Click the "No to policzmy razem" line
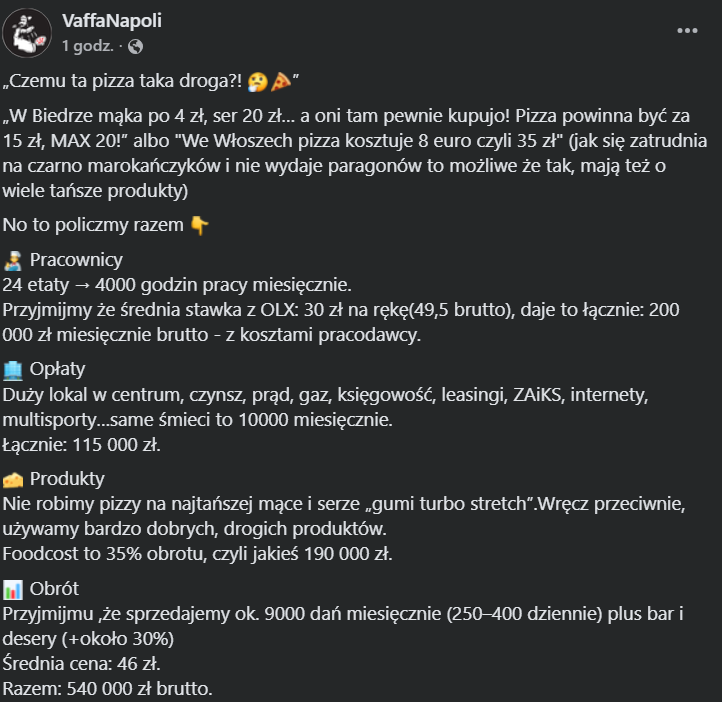The height and width of the screenshot is (702, 722). point(94,225)
